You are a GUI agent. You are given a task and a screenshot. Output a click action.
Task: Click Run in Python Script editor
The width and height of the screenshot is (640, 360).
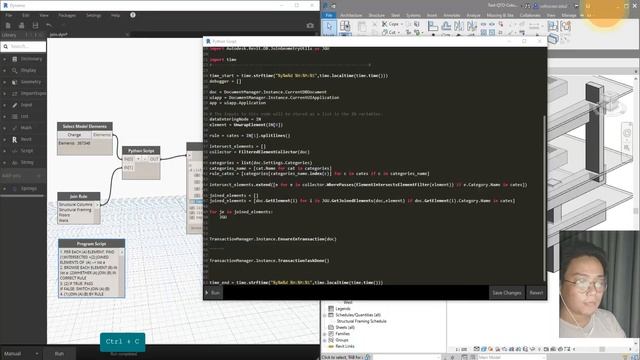[213, 293]
